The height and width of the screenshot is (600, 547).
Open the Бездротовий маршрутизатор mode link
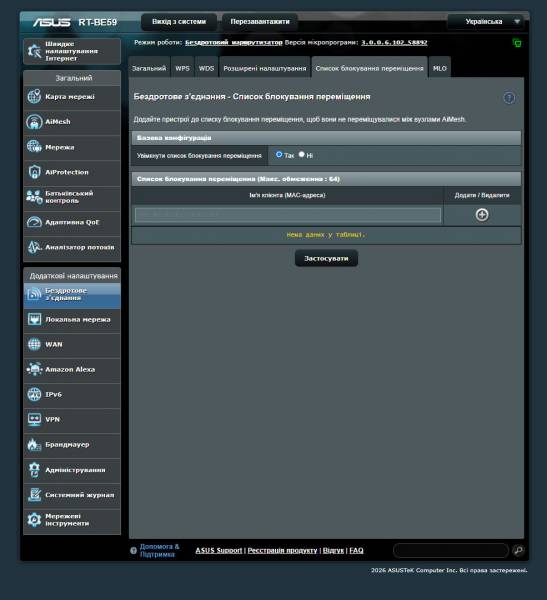pos(233,42)
